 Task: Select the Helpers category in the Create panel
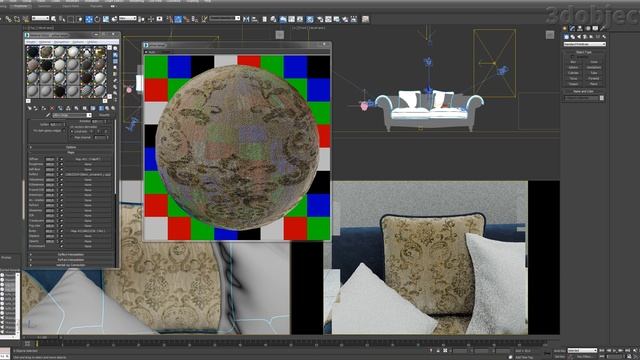[x=591, y=37]
